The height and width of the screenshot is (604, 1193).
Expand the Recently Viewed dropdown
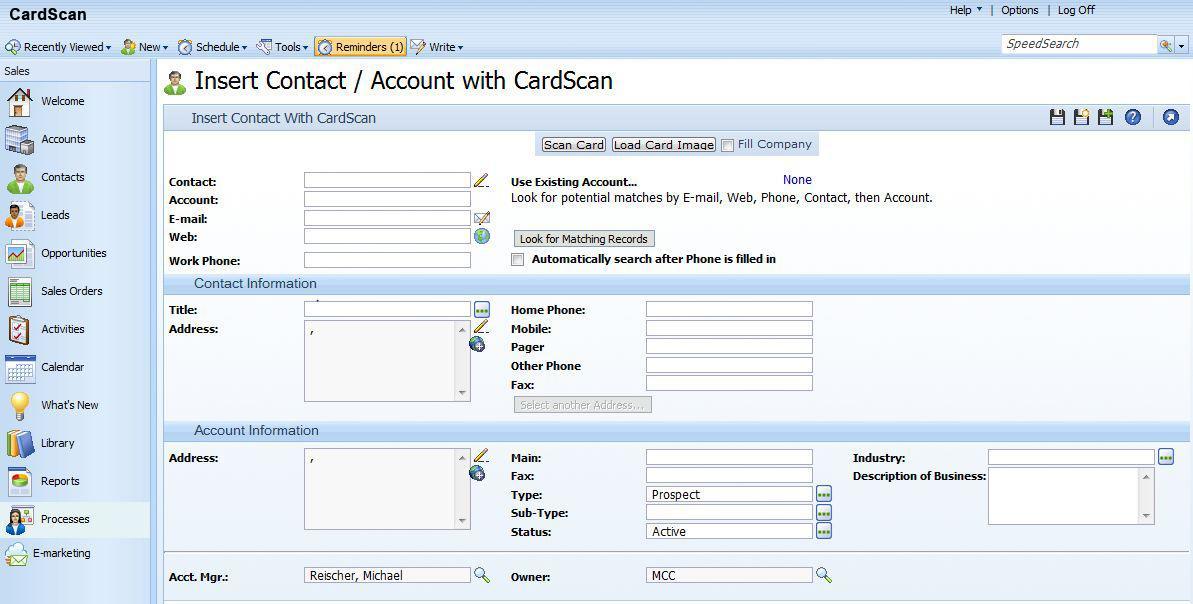pyautogui.click(x=58, y=47)
